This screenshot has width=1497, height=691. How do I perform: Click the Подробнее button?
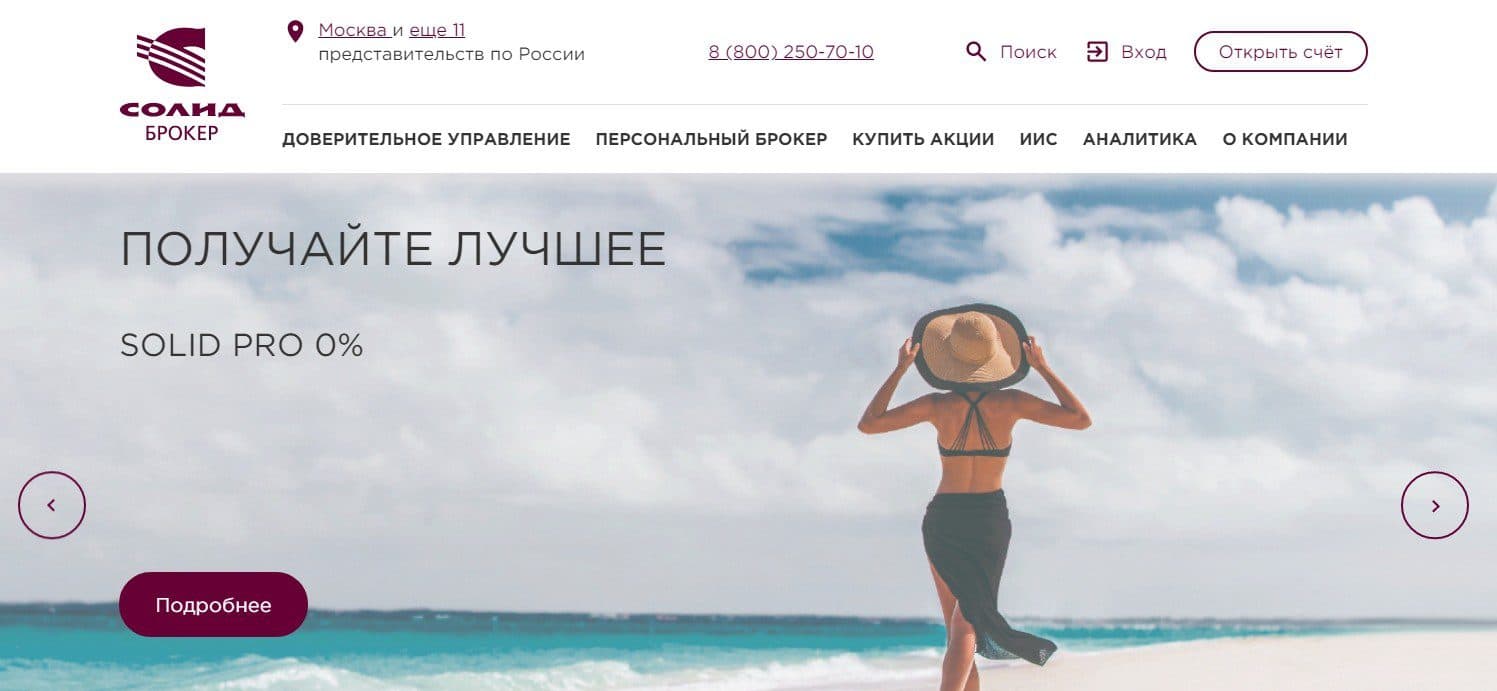coord(213,605)
